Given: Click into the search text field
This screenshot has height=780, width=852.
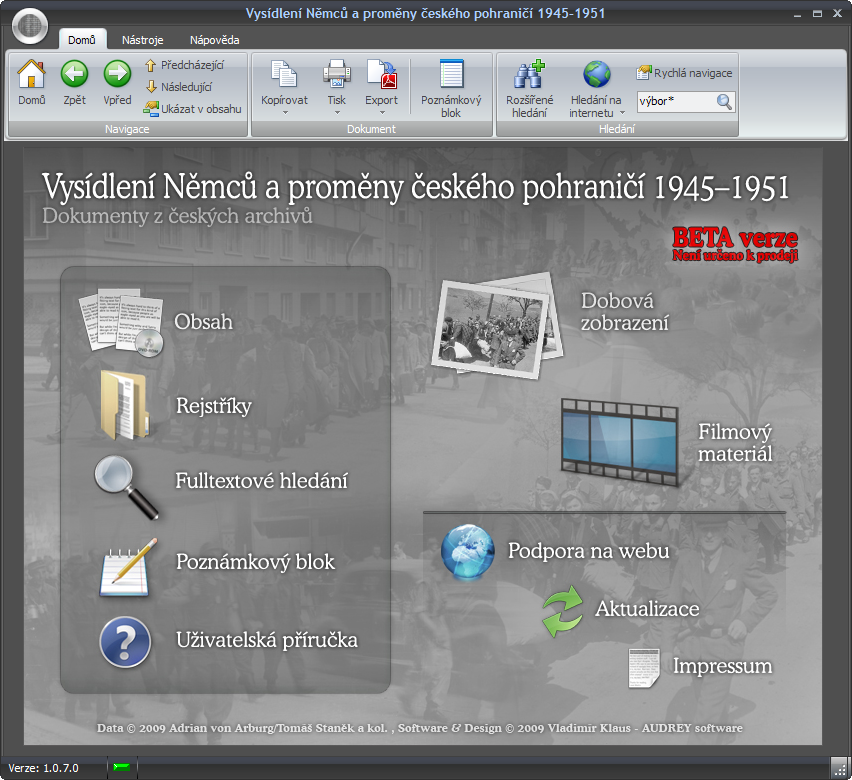Looking at the screenshot, I should click(x=674, y=101).
